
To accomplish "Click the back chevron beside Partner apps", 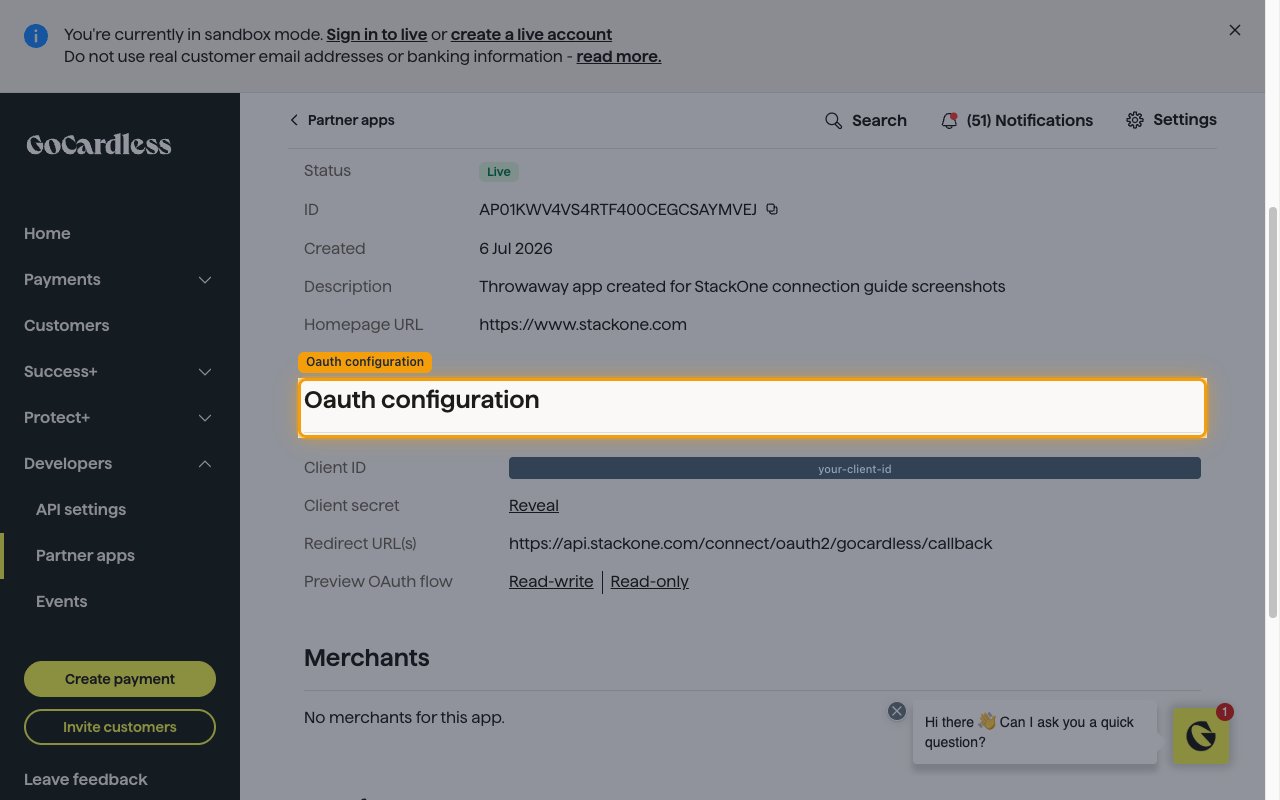I will click(x=294, y=120).
